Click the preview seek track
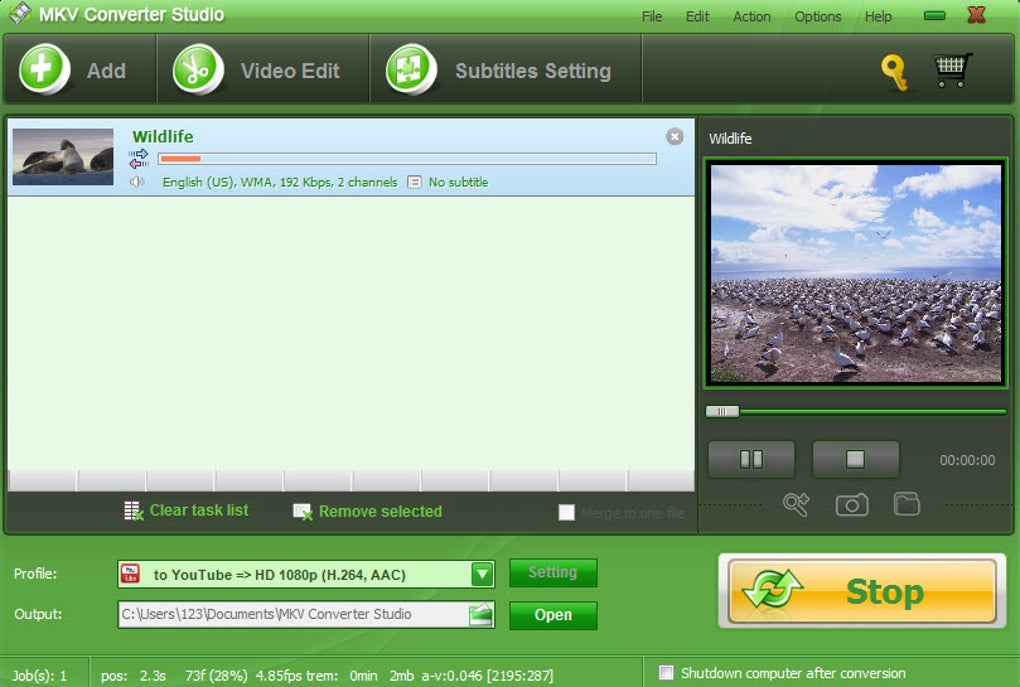This screenshot has height=687, width=1020. coord(856,411)
